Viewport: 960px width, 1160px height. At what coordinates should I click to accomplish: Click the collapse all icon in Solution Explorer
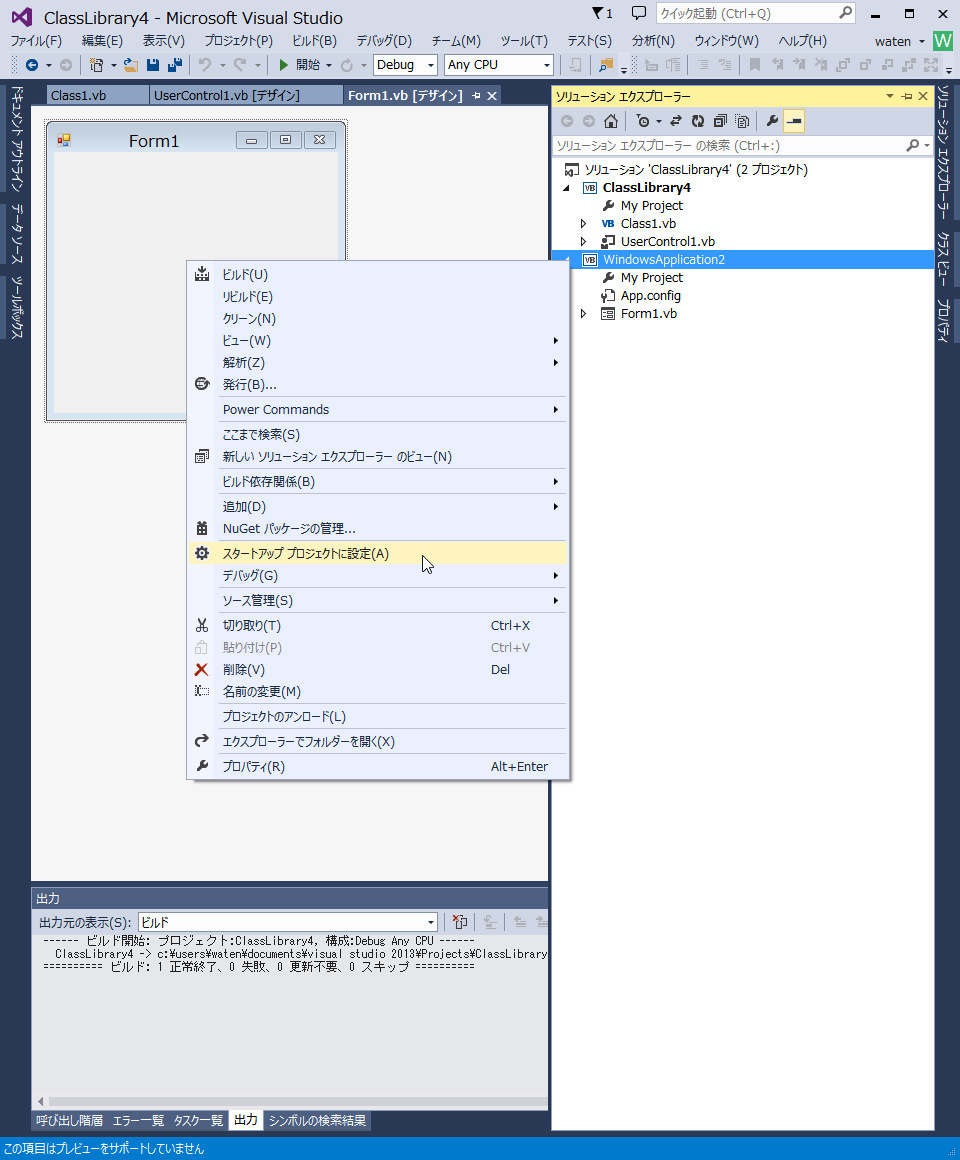click(x=720, y=121)
